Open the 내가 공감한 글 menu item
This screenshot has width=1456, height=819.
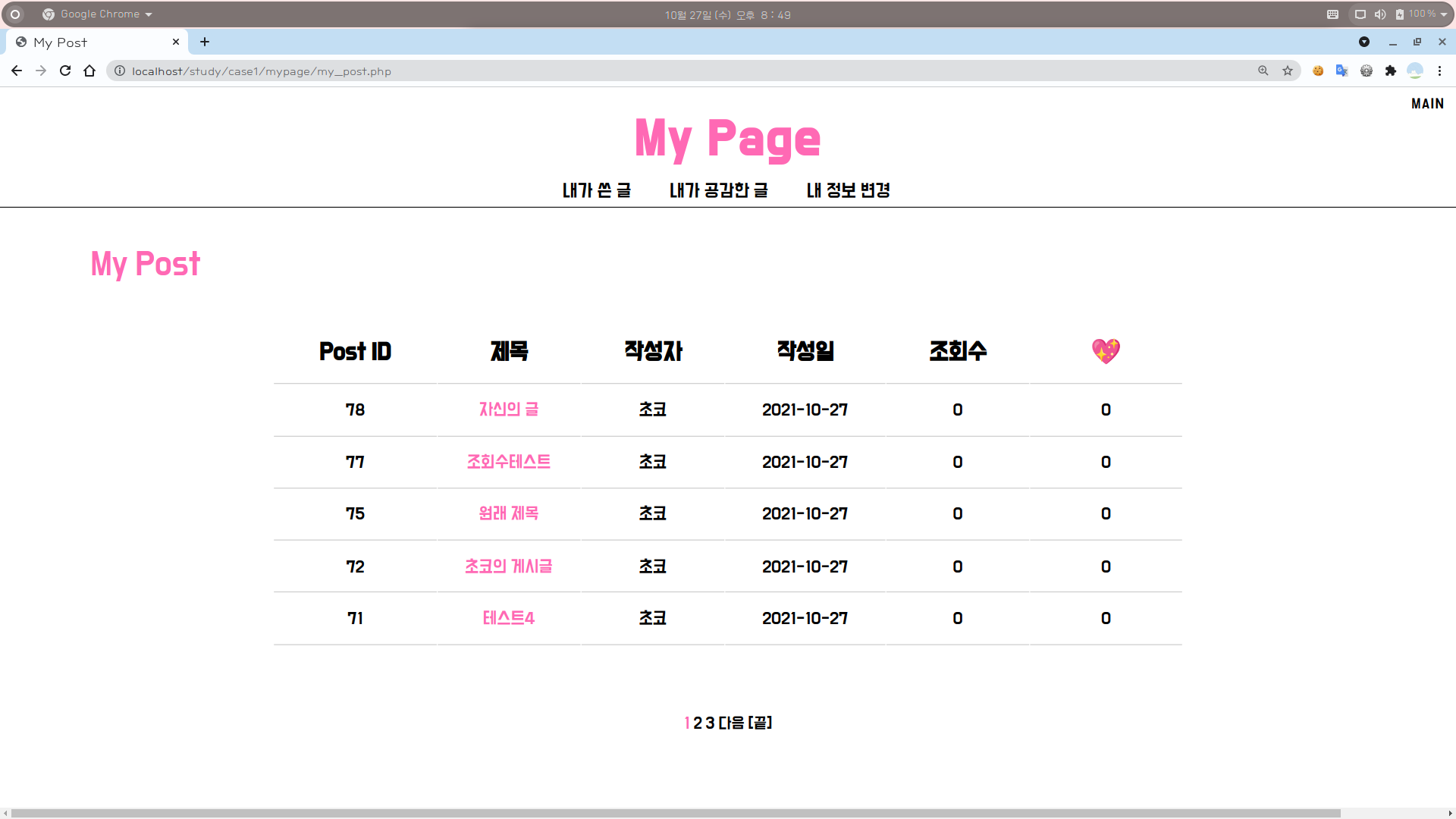tap(718, 190)
